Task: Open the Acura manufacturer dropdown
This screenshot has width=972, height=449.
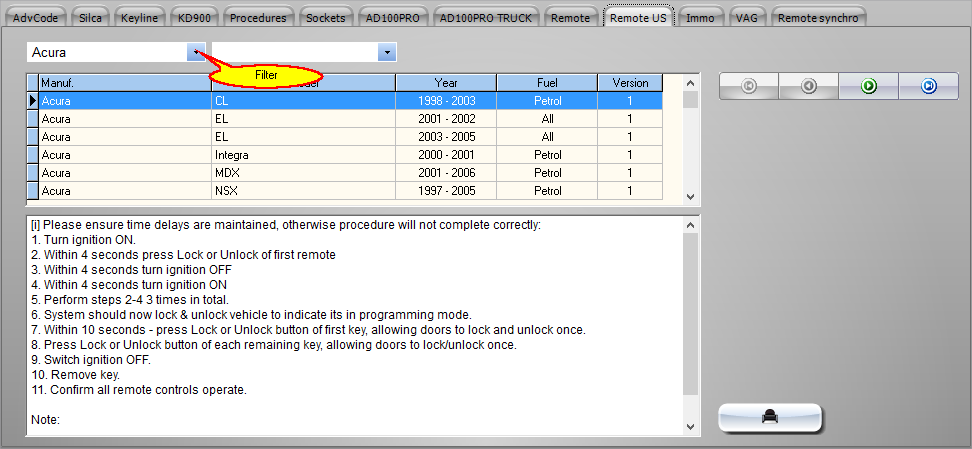Action: click(195, 52)
